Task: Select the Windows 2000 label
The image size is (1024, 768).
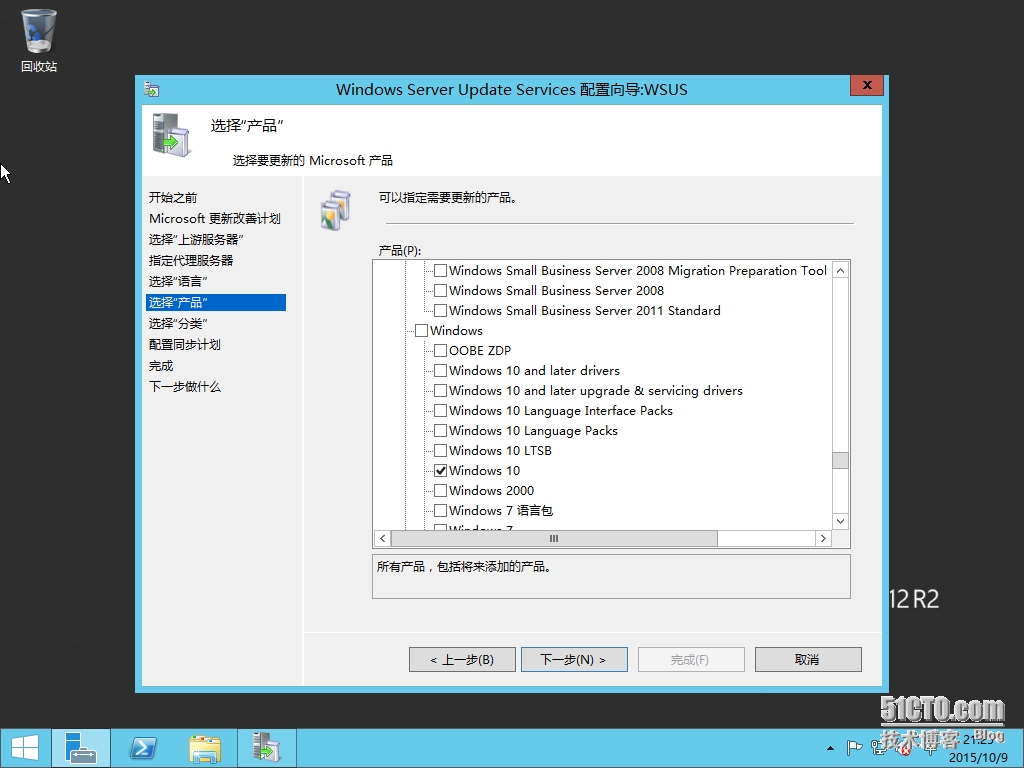Action: point(491,490)
